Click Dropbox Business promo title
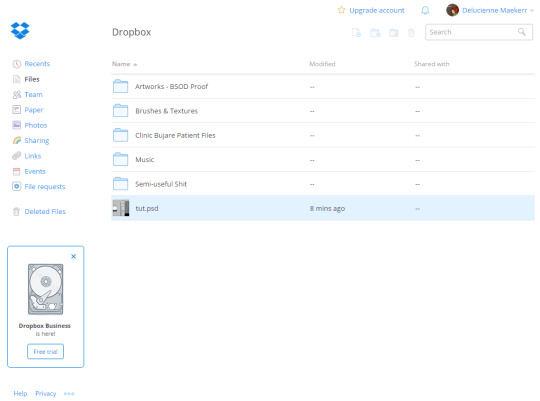Viewport: 540px width, 401px height. tap(45, 326)
